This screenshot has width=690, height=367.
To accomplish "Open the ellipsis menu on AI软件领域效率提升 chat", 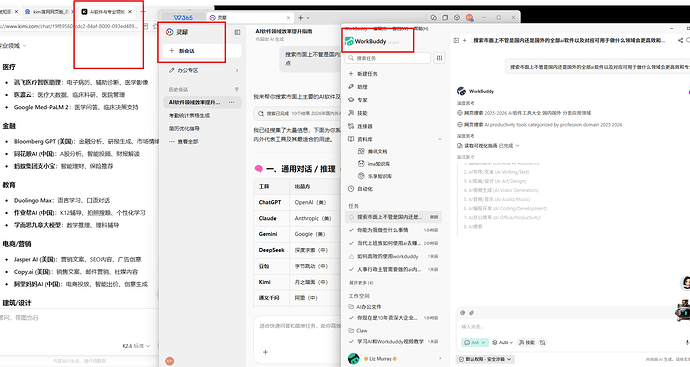I will point(231,102).
